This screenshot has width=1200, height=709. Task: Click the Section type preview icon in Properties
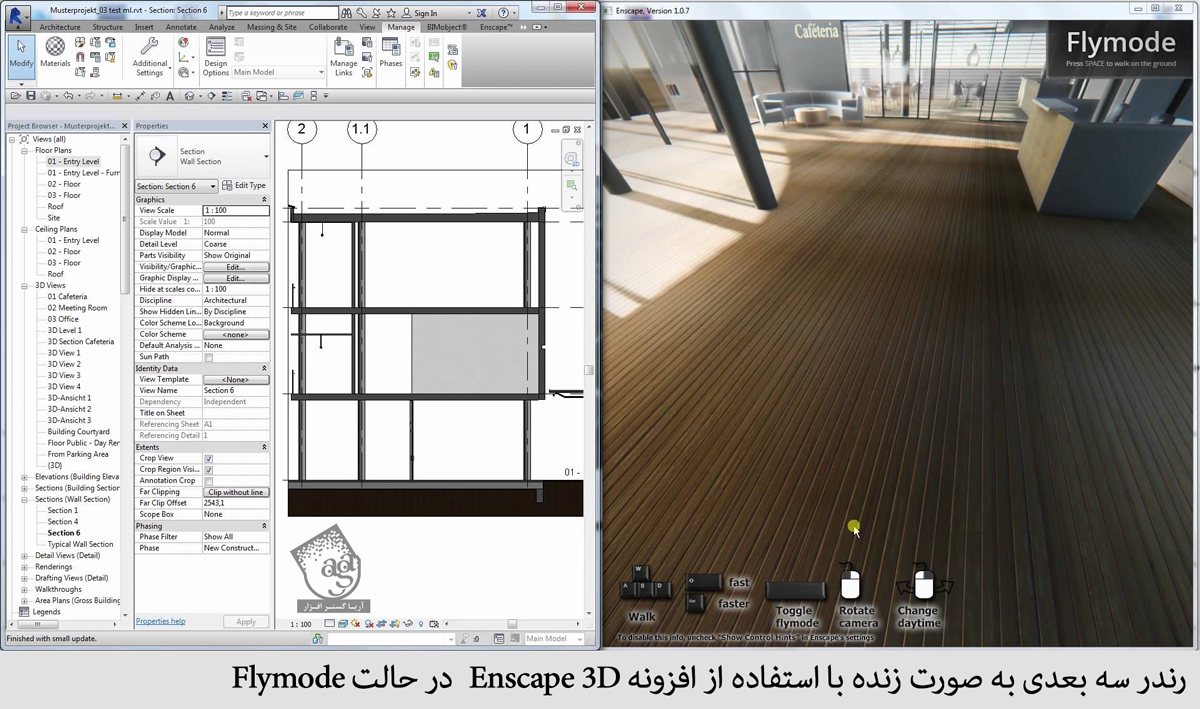point(157,156)
